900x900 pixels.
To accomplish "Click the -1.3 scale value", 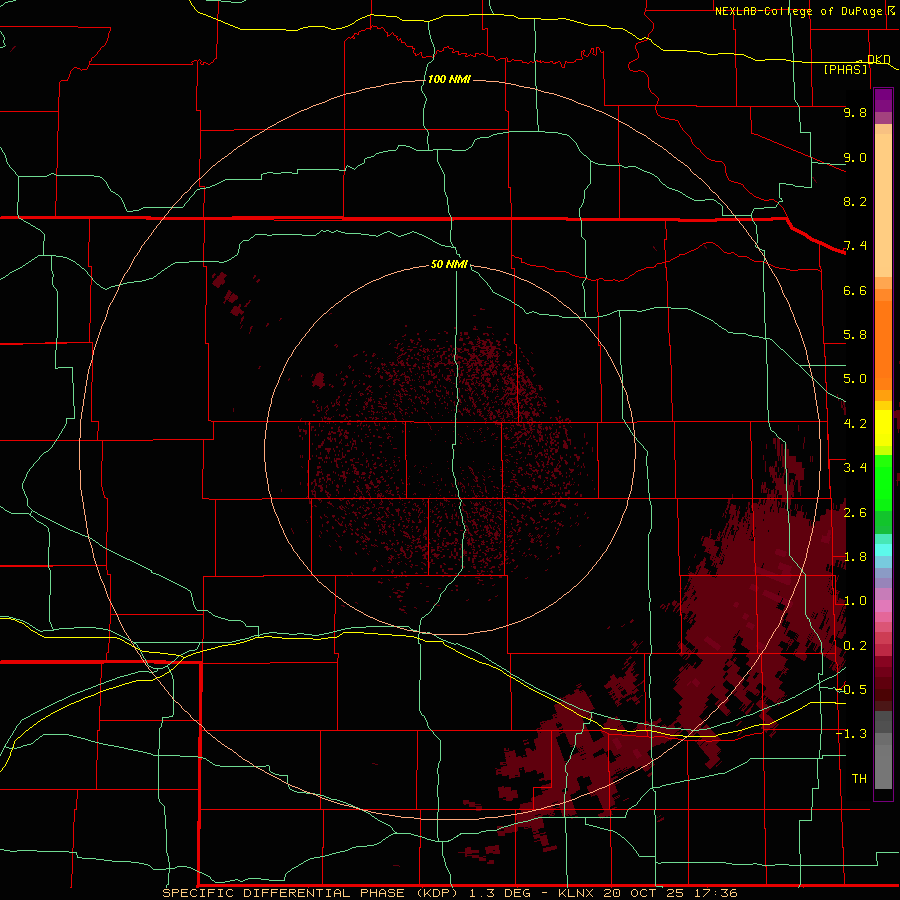I will (851, 734).
